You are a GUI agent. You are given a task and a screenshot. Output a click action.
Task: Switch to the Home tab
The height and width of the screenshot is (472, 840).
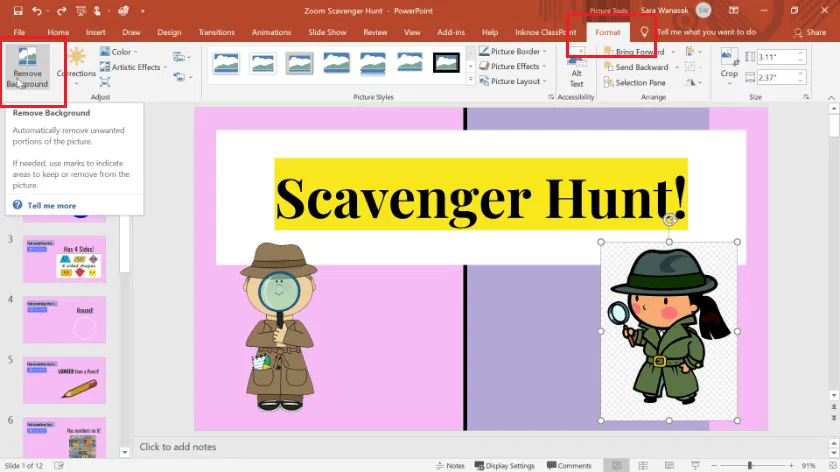point(58,32)
